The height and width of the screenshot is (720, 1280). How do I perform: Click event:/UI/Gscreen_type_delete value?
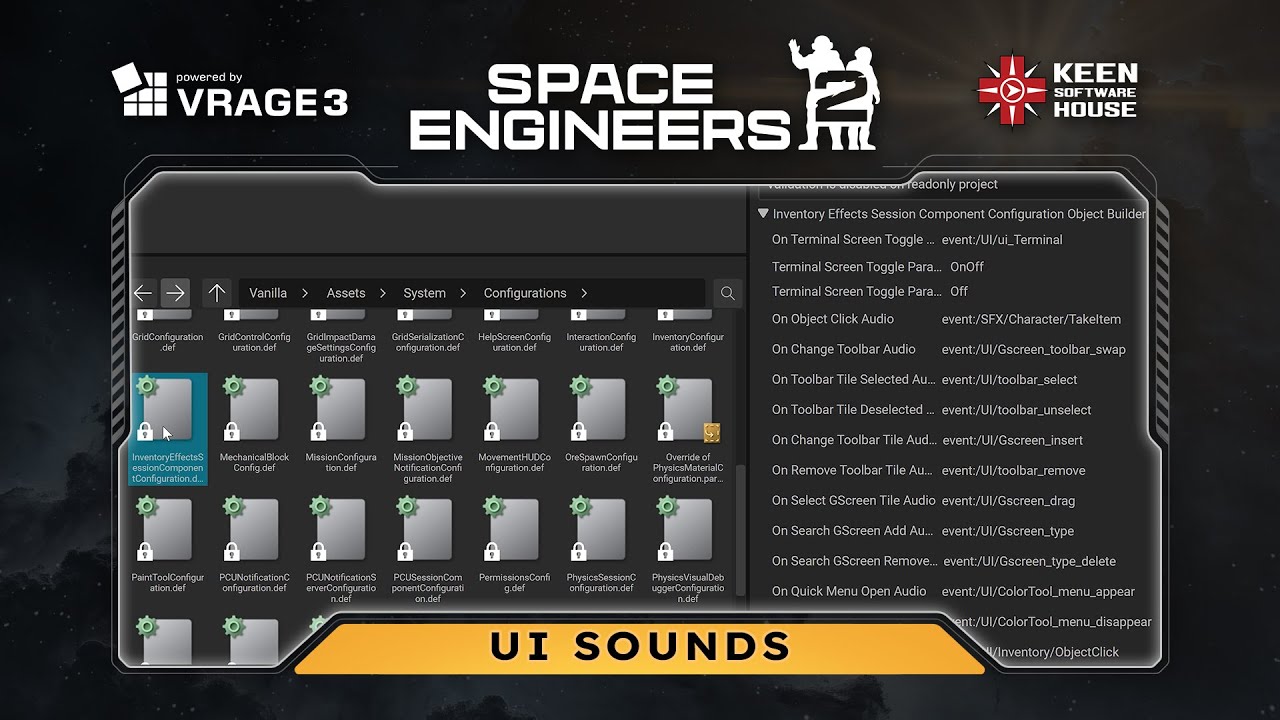(1030, 561)
